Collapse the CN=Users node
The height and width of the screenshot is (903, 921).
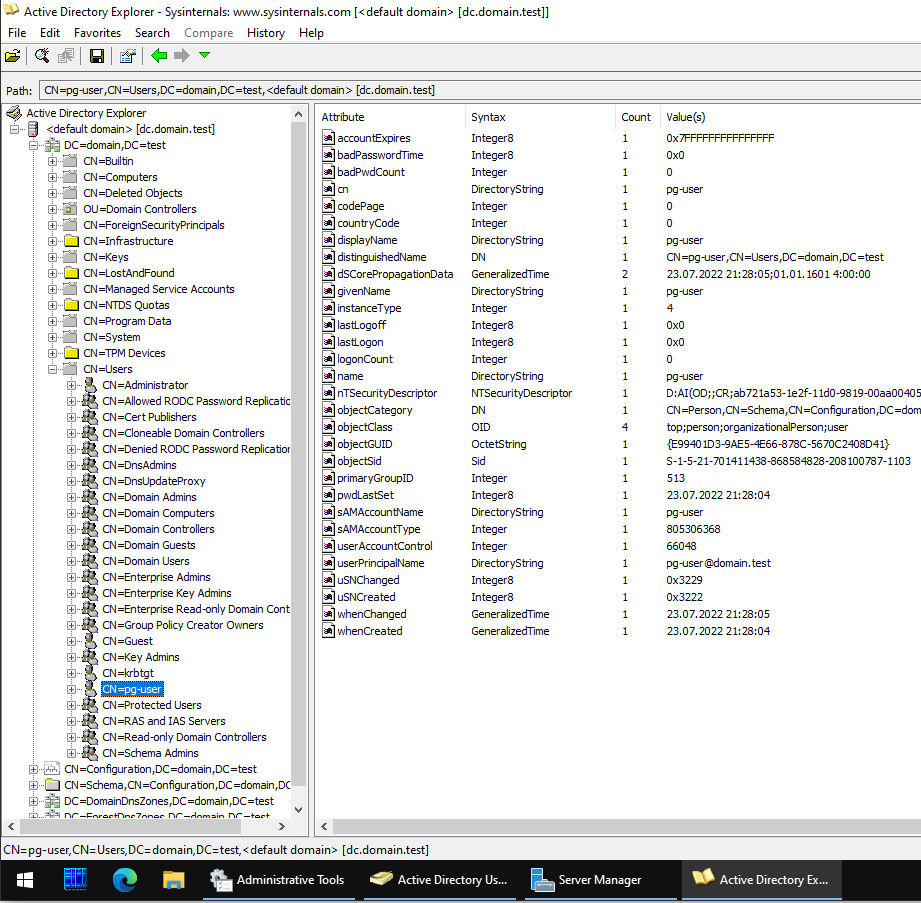(52, 369)
